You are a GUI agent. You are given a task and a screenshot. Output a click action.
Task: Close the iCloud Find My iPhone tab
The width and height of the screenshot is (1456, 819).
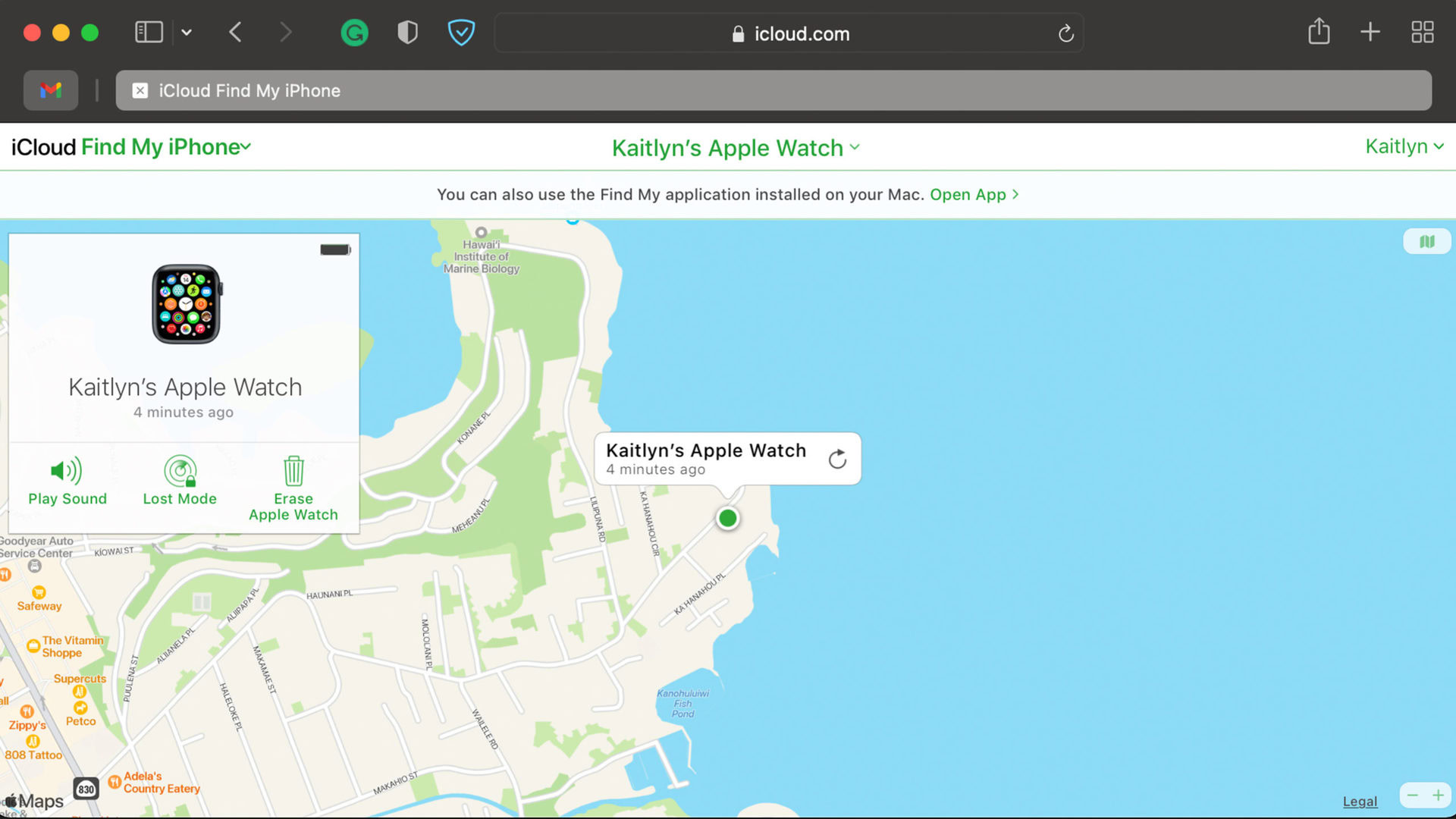[140, 90]
